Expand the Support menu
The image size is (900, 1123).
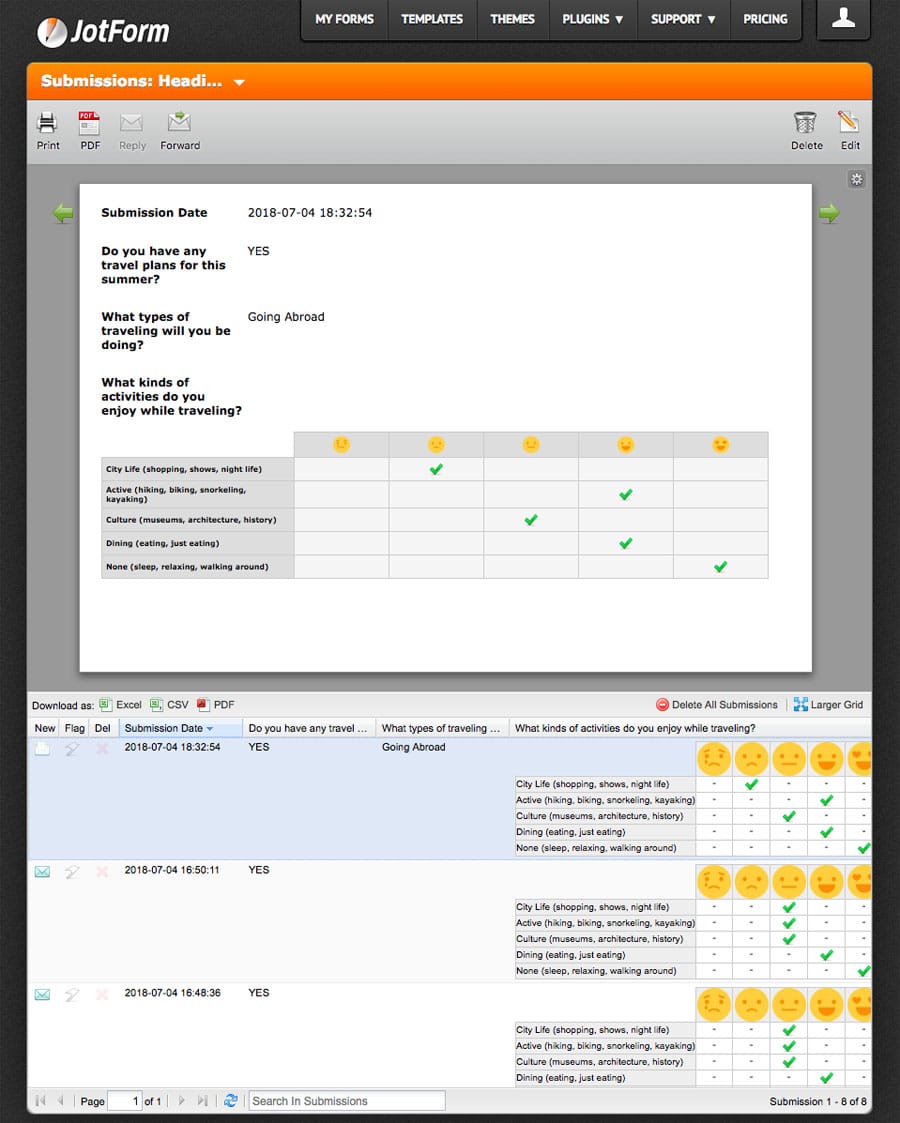click(x=683, y=19)
